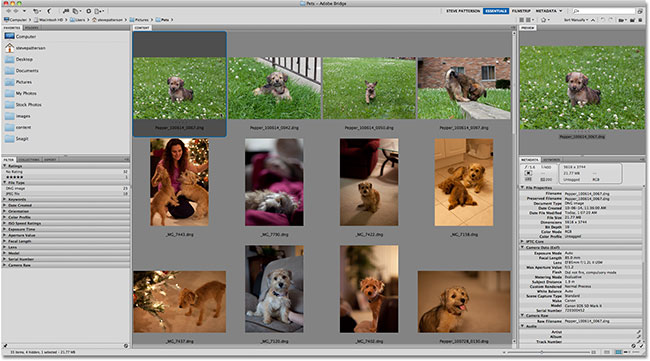The height and width of the screenshot is (361, 650).
Task: Collapse the File Type filter section
Action: [x=5, y=182]
